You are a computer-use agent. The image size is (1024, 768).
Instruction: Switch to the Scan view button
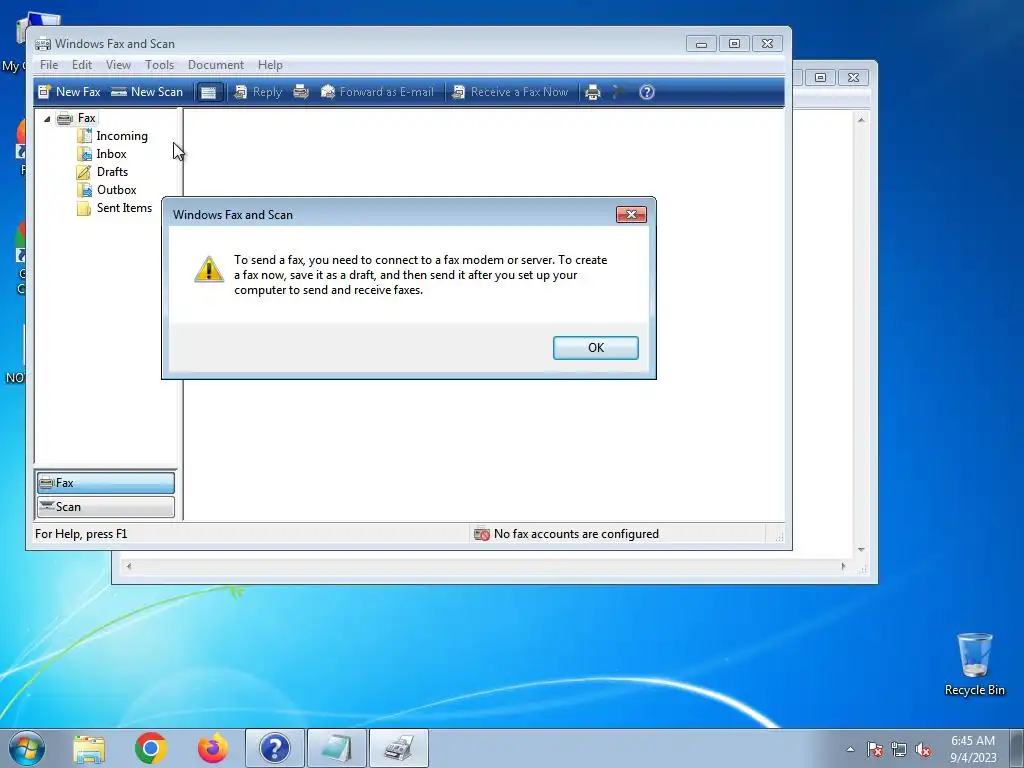tap(106, 507)
